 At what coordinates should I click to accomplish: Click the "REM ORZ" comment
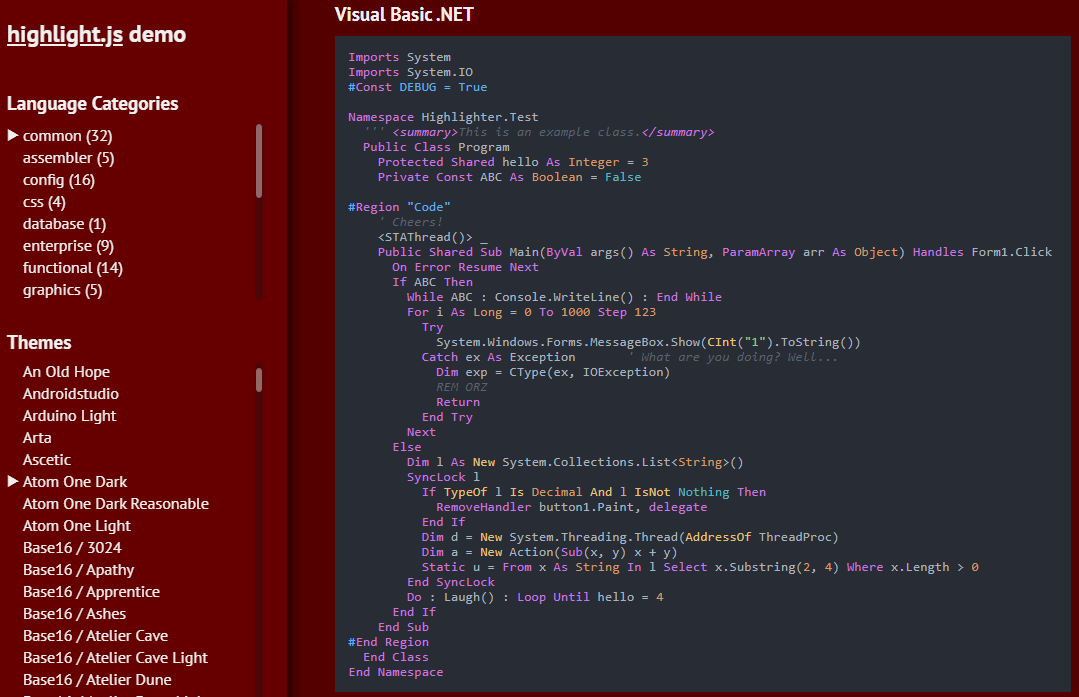(462, 387)
